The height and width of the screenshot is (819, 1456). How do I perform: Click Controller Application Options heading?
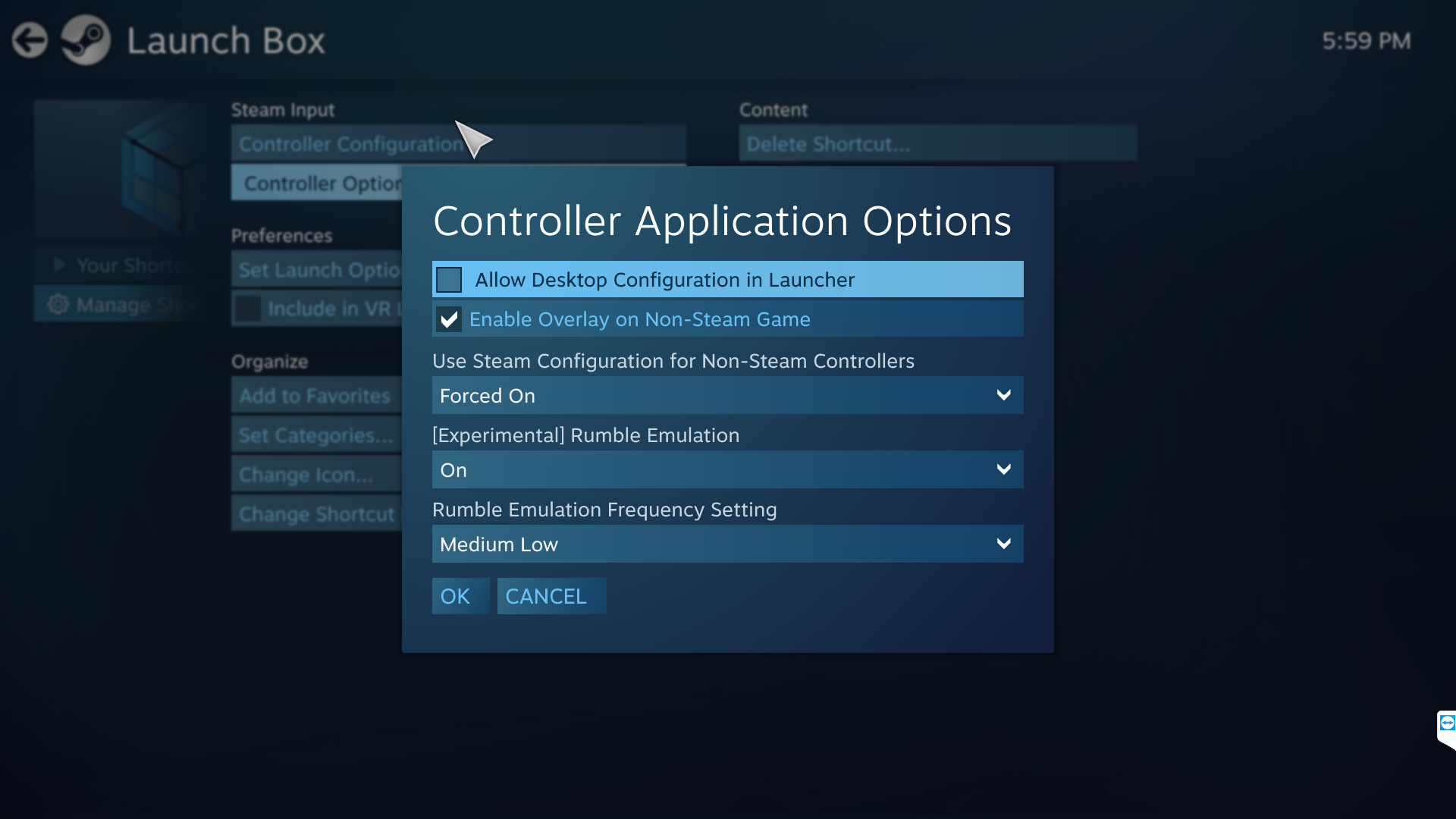(722, 221)
